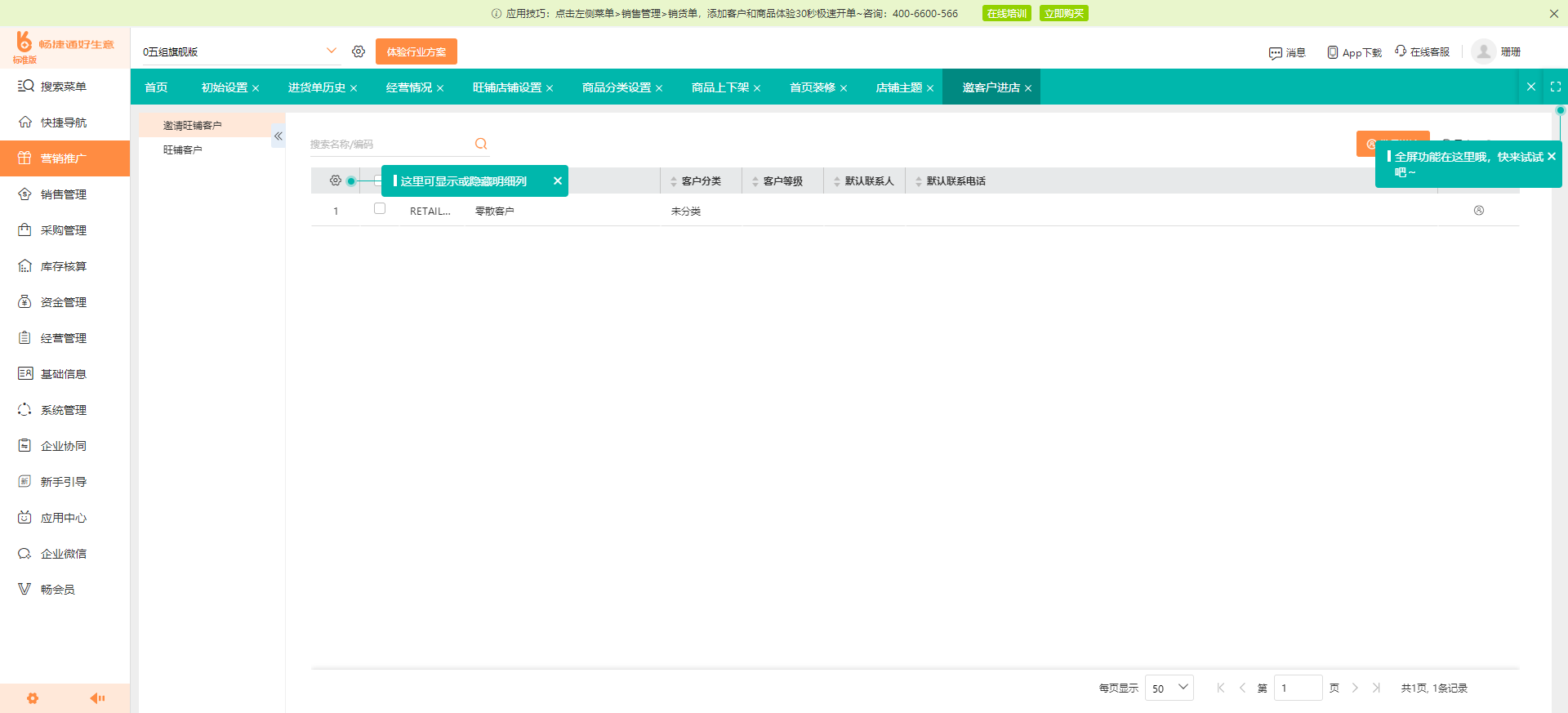Open 企业协同 sidebar menu
Image resolution: width=1568 pixels, height=713 pixels.
65,446
